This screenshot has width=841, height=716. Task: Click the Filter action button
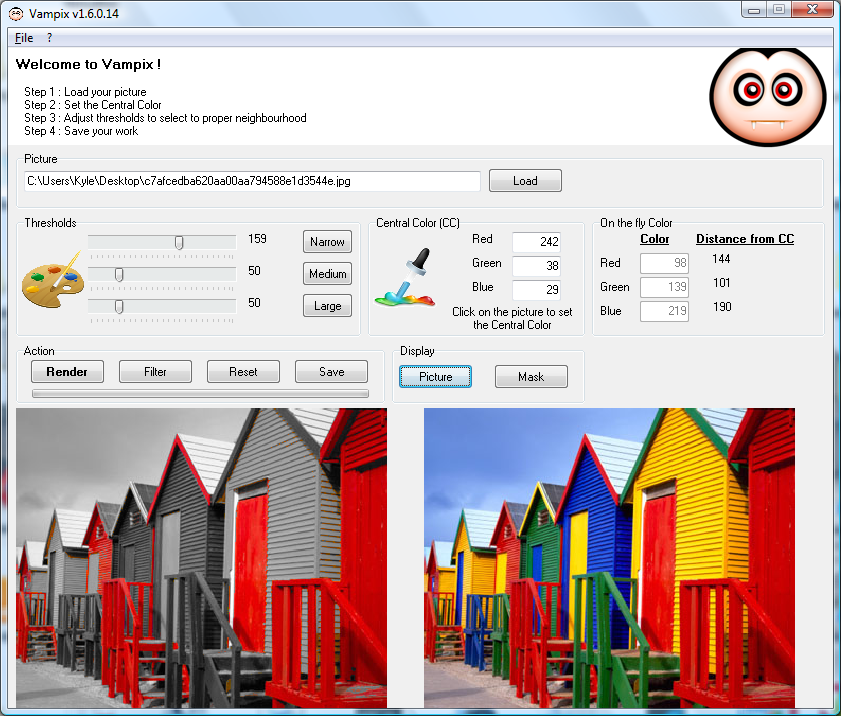pyautogui.click(x=155, y=372)
